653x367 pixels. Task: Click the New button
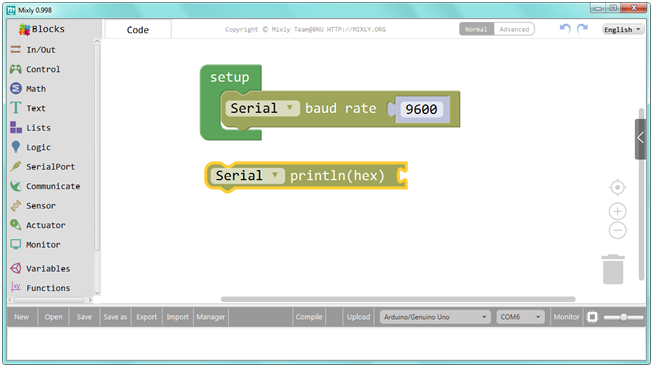click(22, 317)
